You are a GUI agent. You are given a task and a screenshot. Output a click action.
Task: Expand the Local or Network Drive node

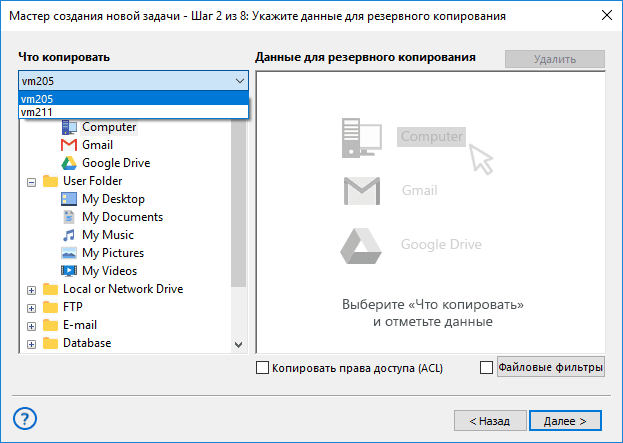click(x=32, y=290)
